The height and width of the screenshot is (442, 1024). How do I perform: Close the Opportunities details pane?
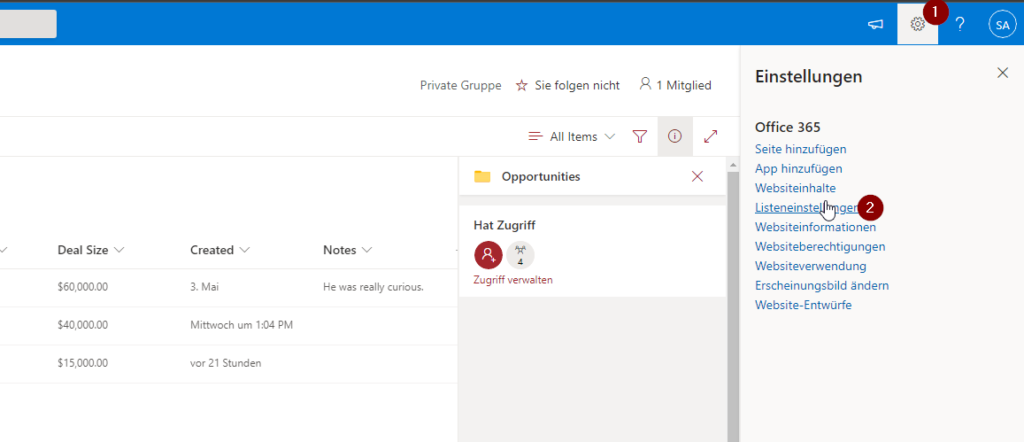pos(697,176)
